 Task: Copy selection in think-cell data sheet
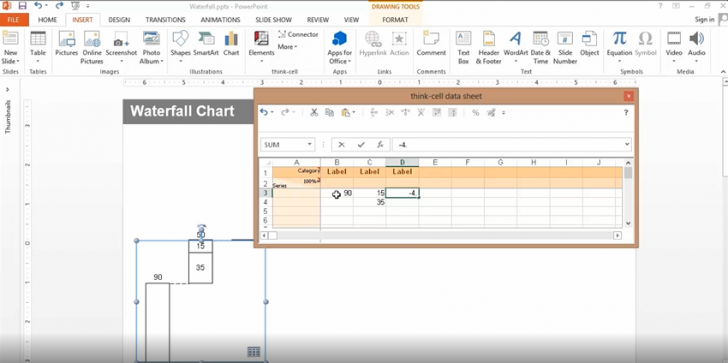[329, 112]
